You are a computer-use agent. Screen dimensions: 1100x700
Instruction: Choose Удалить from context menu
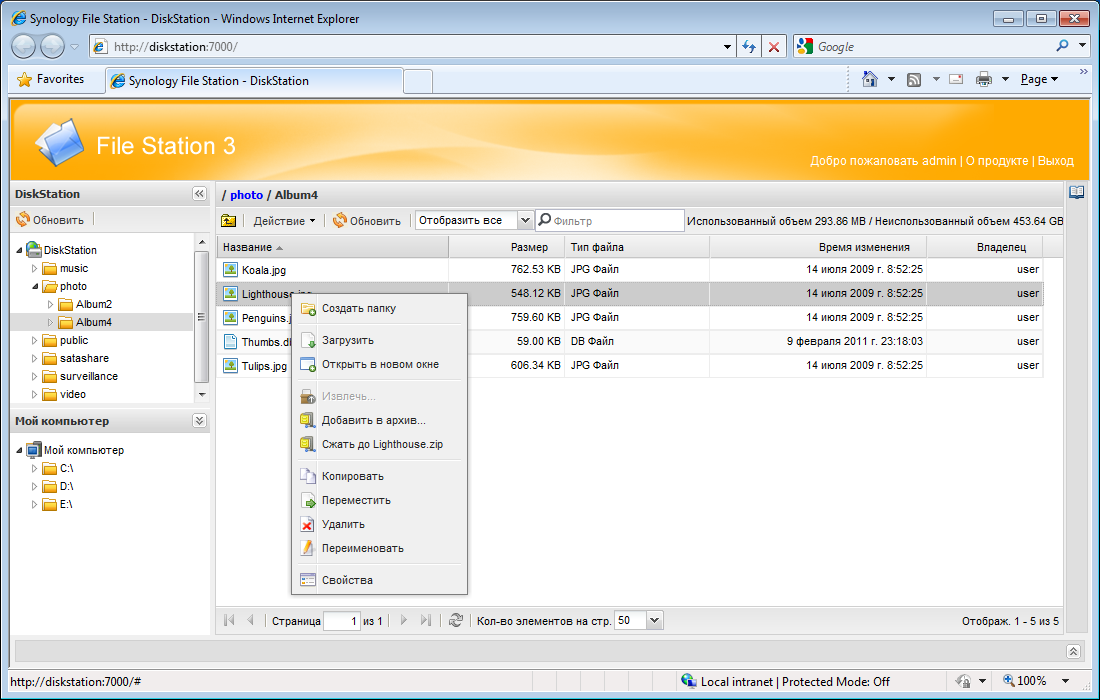coord(380,524)
